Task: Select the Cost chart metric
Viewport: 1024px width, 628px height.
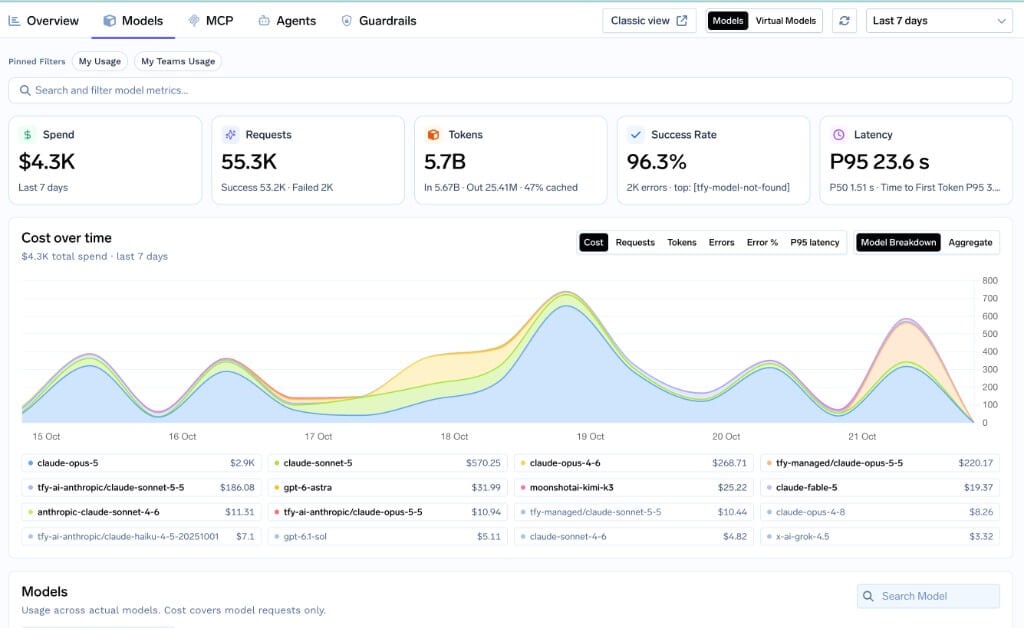Action: pyautogui.click(x=593, y=242)
